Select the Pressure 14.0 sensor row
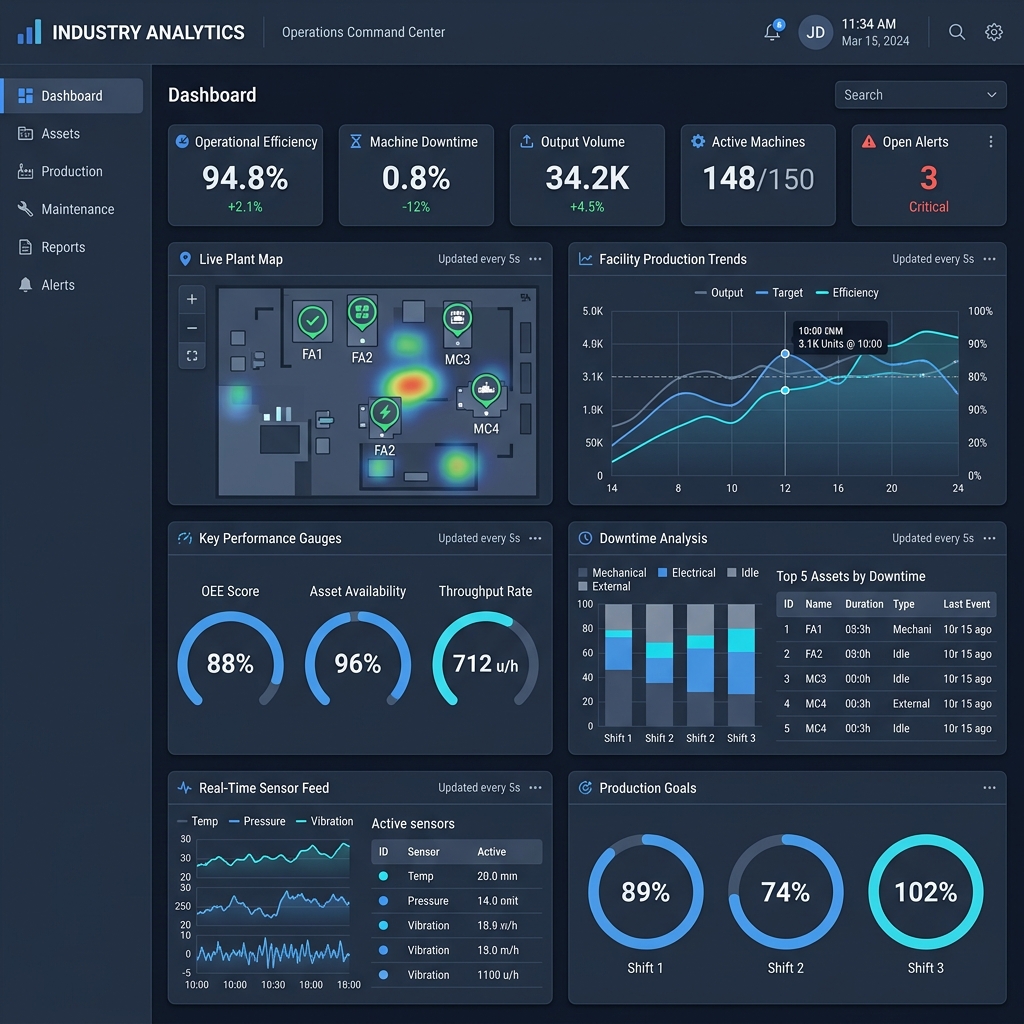The image size is (1024, 1024). (456, 901)
